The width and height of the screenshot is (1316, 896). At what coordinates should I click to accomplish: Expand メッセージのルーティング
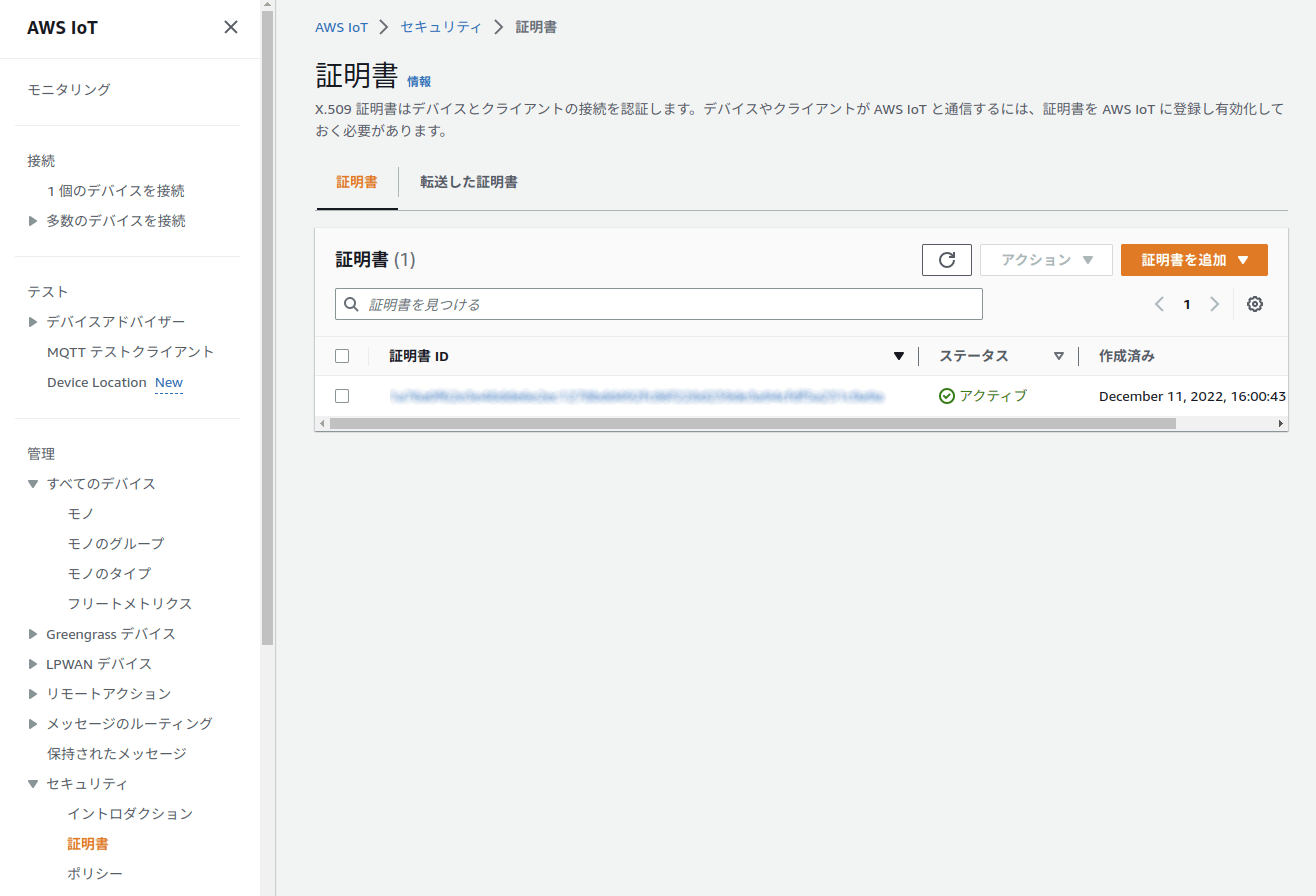(33, 724)
